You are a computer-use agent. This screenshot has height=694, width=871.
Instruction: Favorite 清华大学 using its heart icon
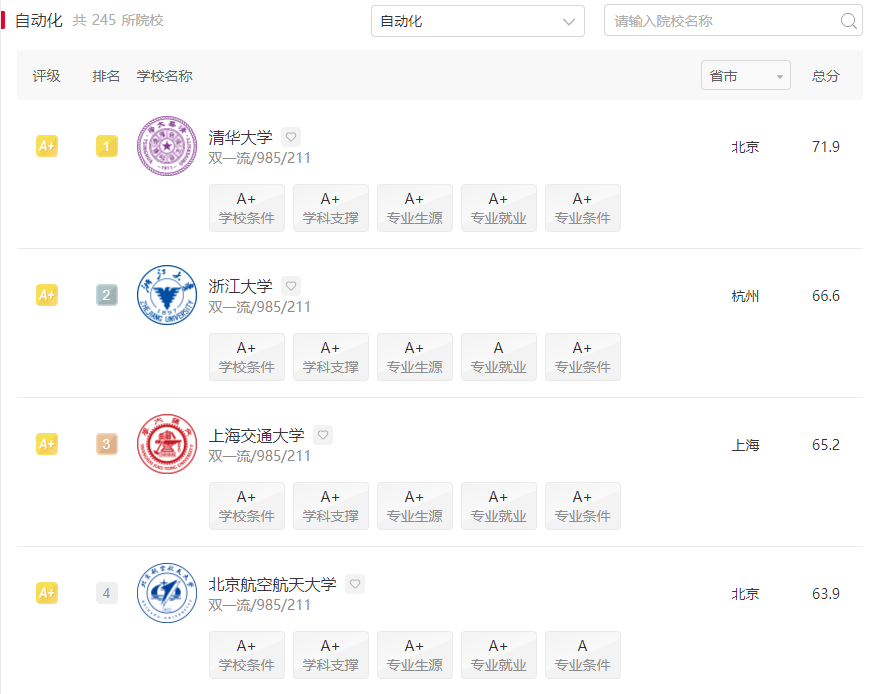[x=290, y=136]
